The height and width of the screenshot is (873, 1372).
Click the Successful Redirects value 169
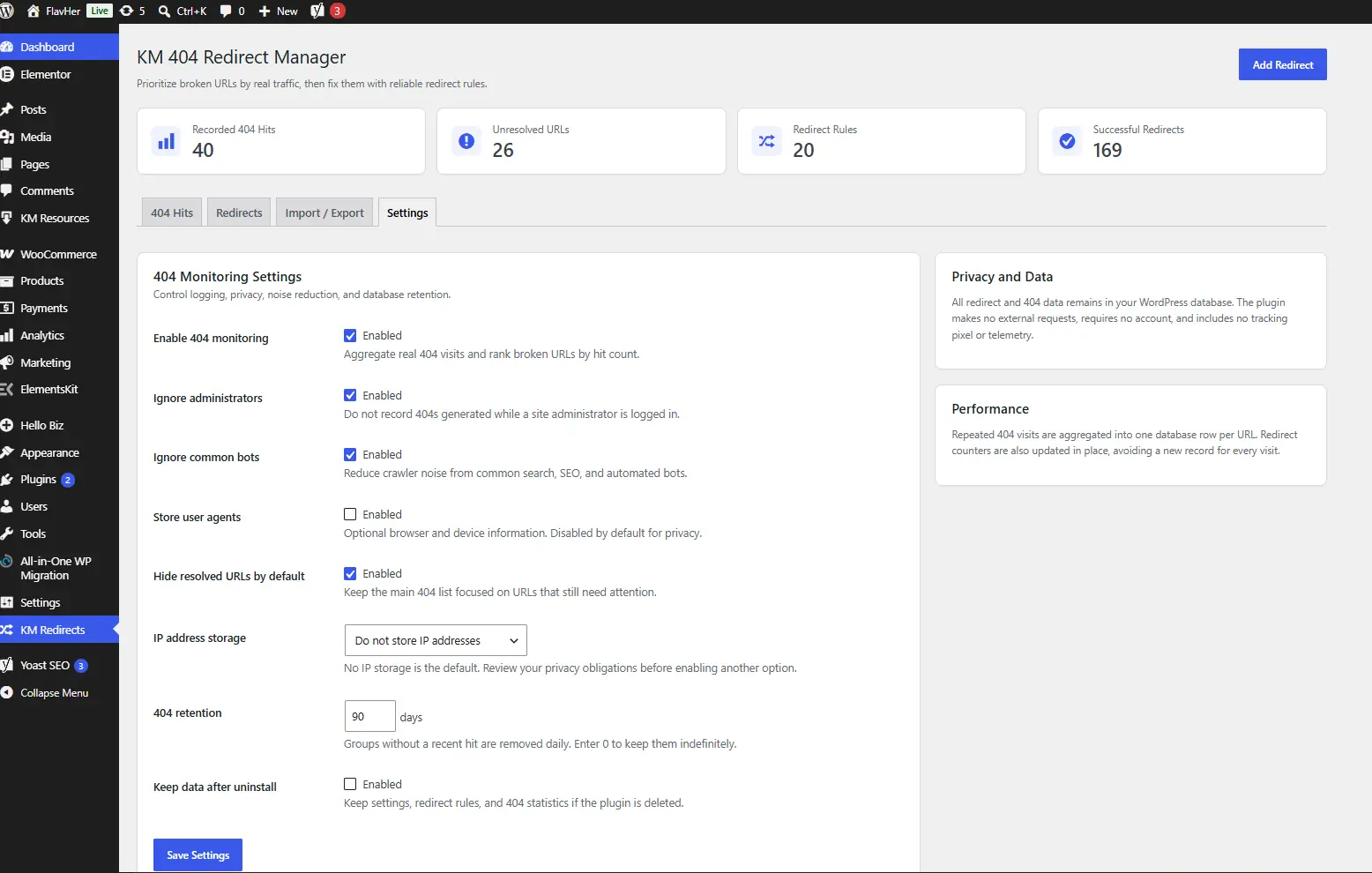(1107, 150)
